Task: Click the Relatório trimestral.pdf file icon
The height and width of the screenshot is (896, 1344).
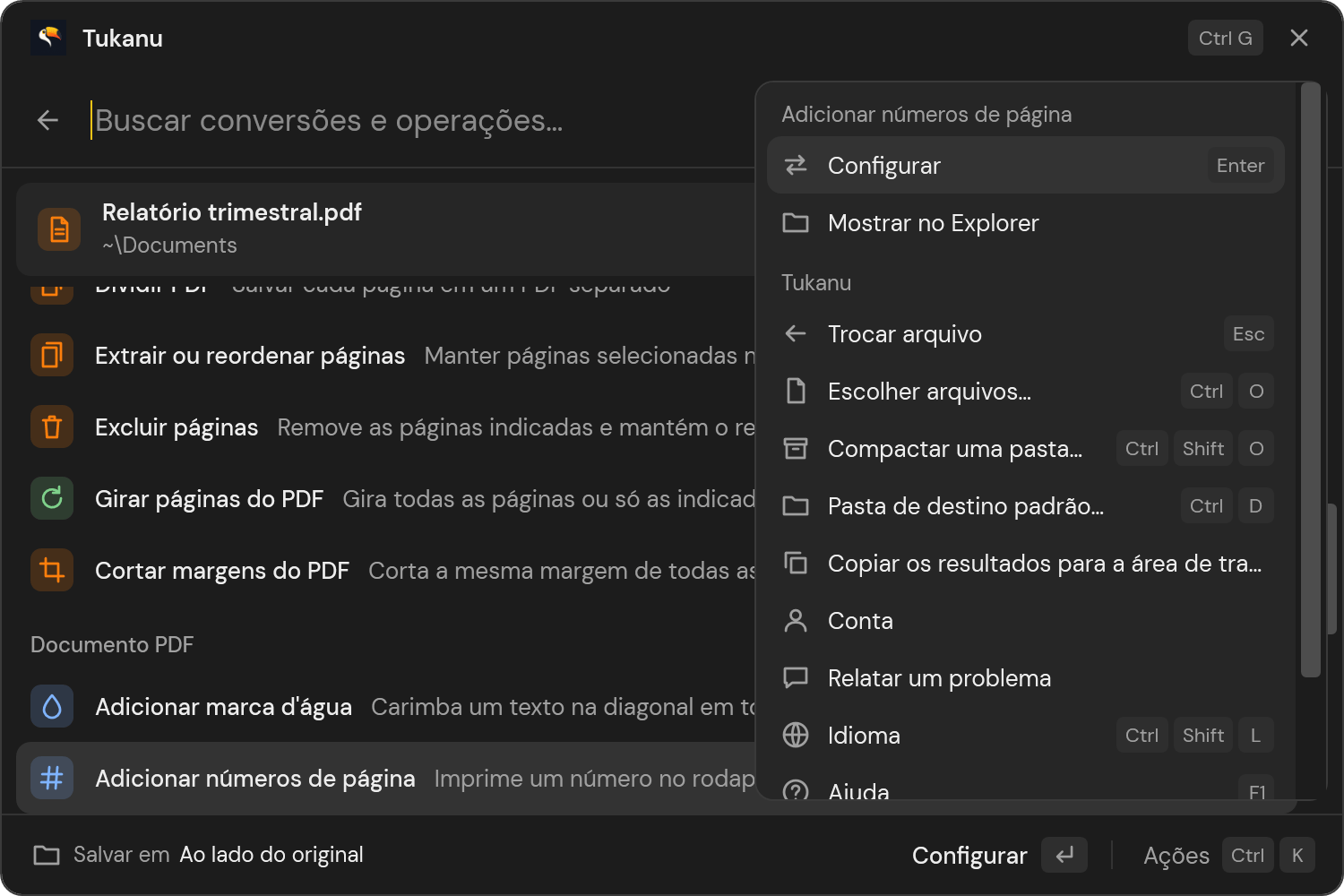Action: (x=59, y=229)
